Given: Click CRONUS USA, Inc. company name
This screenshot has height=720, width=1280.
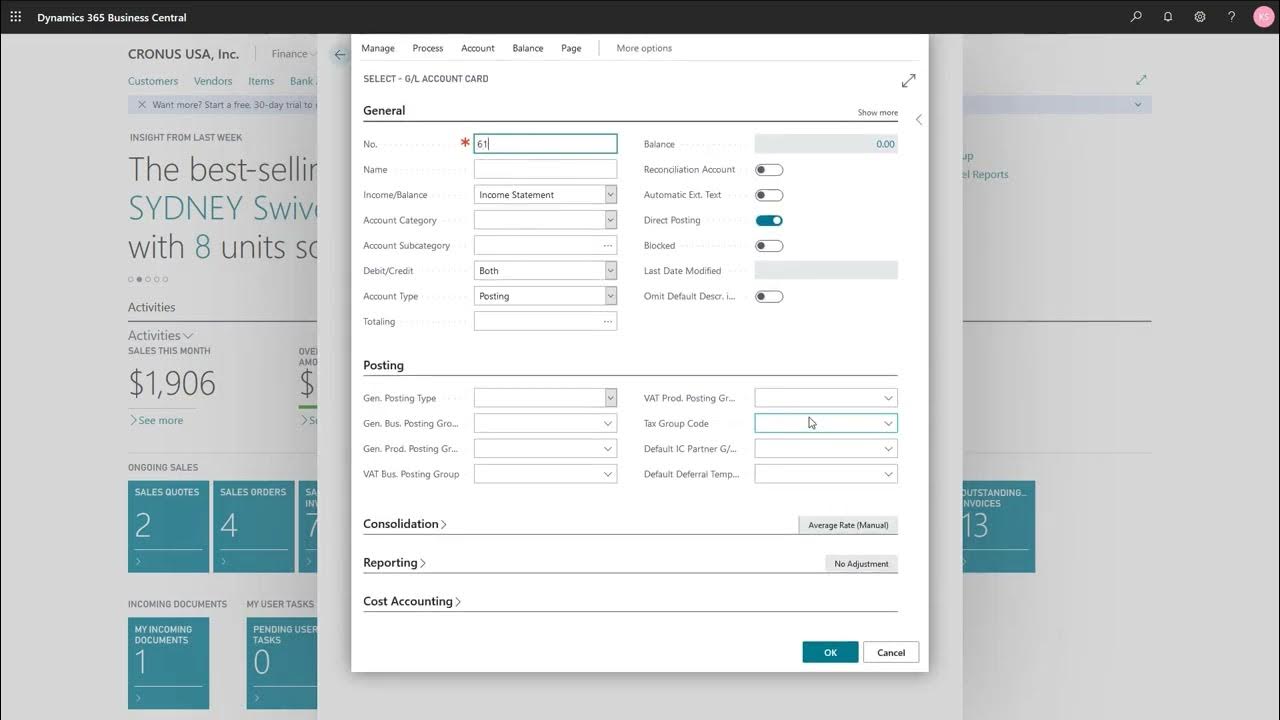Looking at the screenshot, I should pyautogui.click(x=183, y=54).
